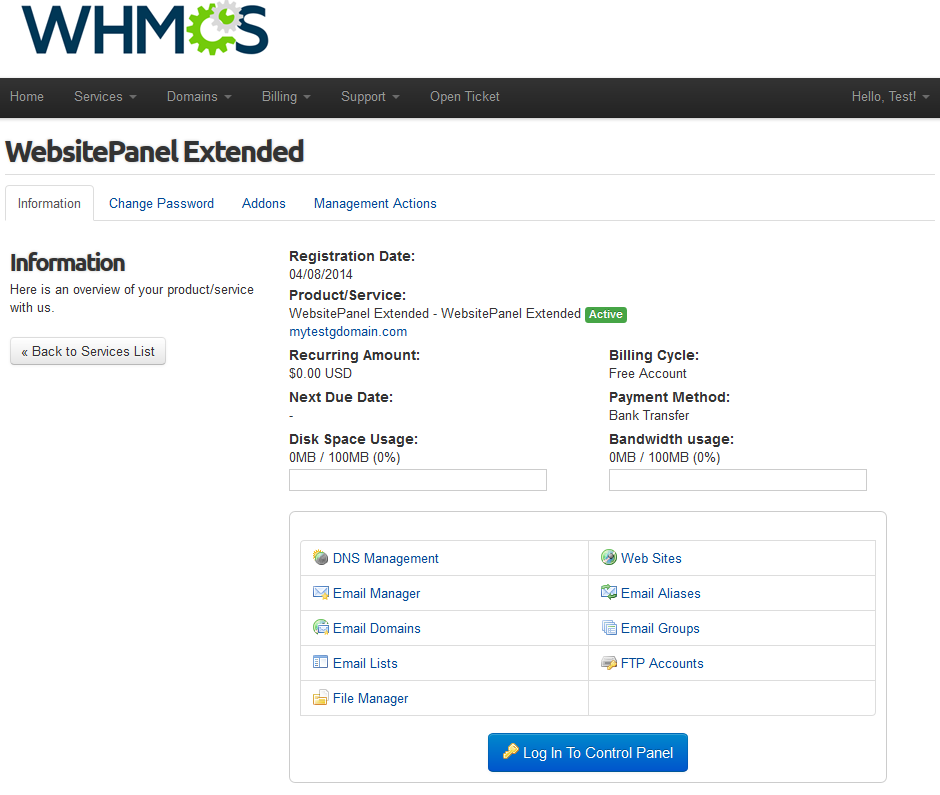
Task: Click the registration date 04/08/2014
Action: pyautogui.click(x=321, y=274)
